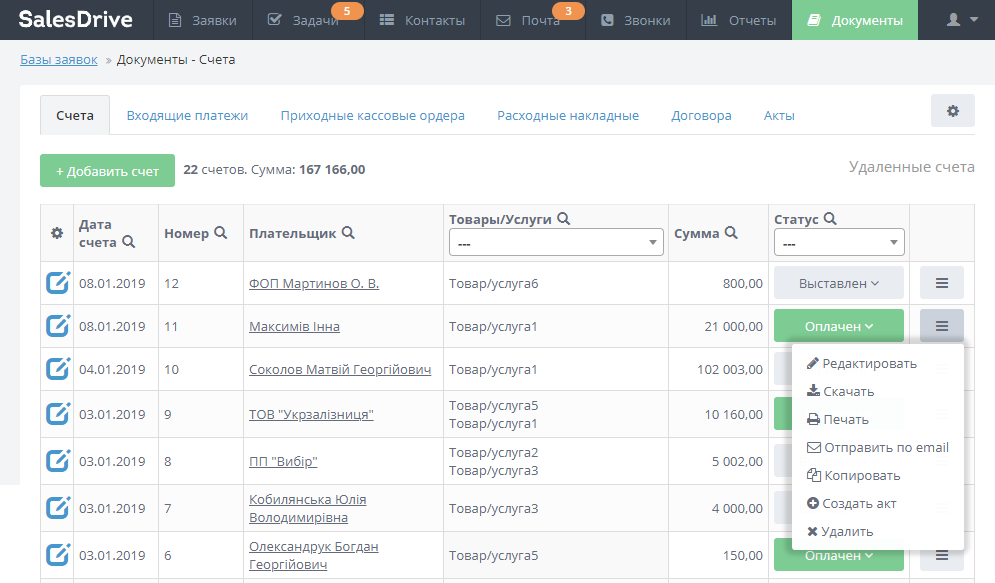
Task: Switch to Договора tab
Action: pos(701,115)
